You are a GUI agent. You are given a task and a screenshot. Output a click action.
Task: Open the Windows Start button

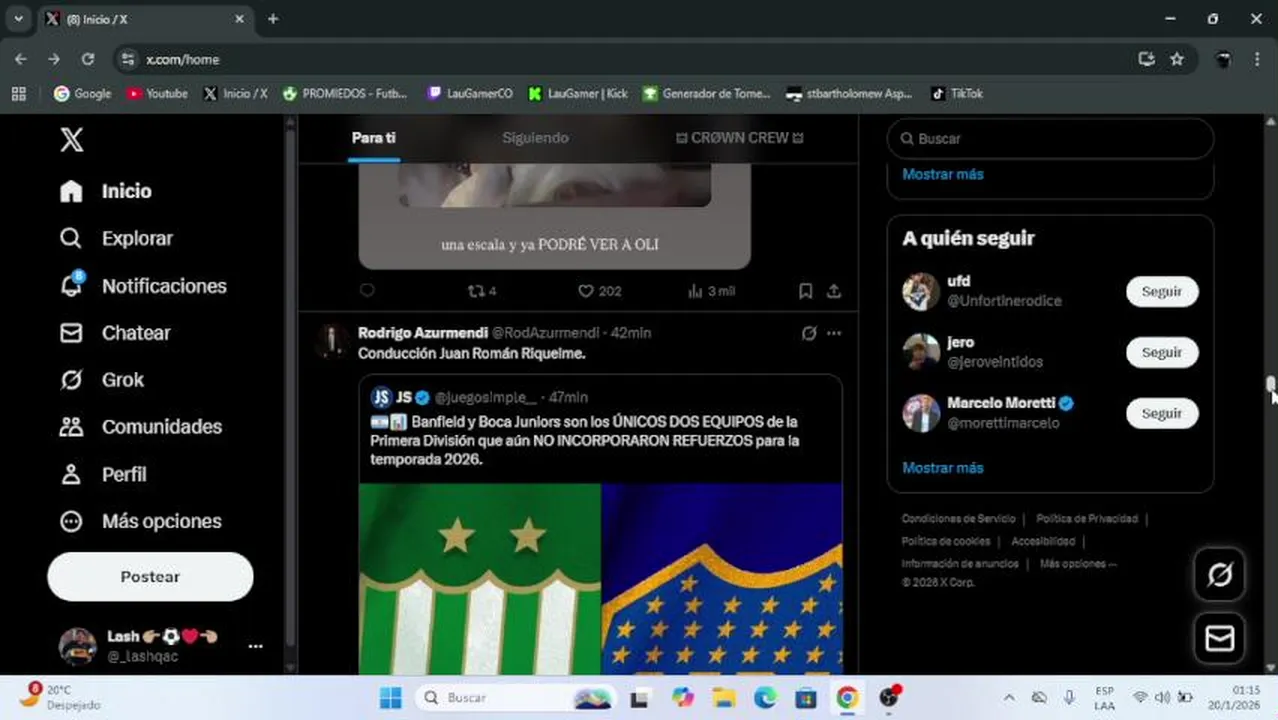pos(391,698)
